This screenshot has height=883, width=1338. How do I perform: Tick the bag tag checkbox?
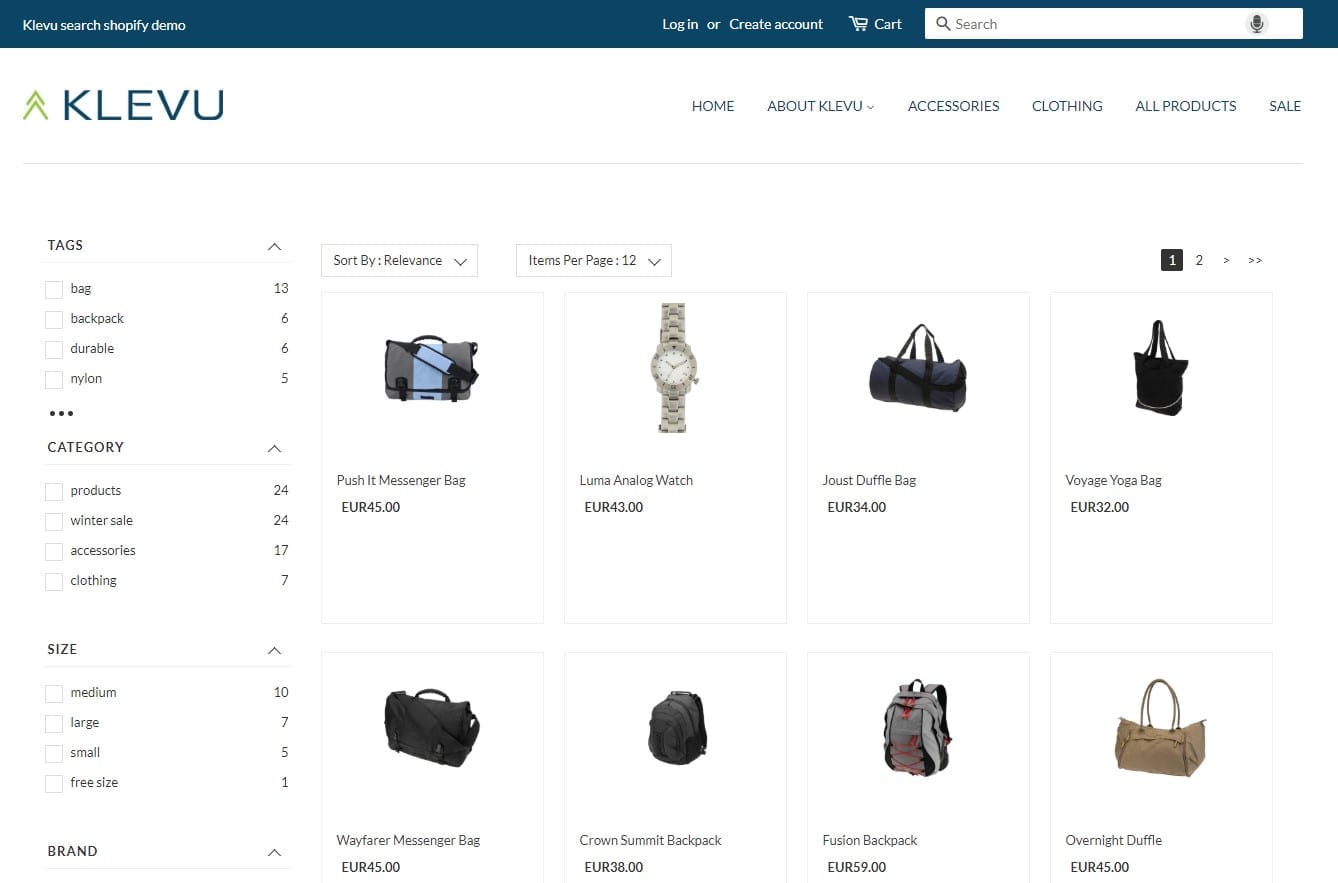tap(54, 290)
